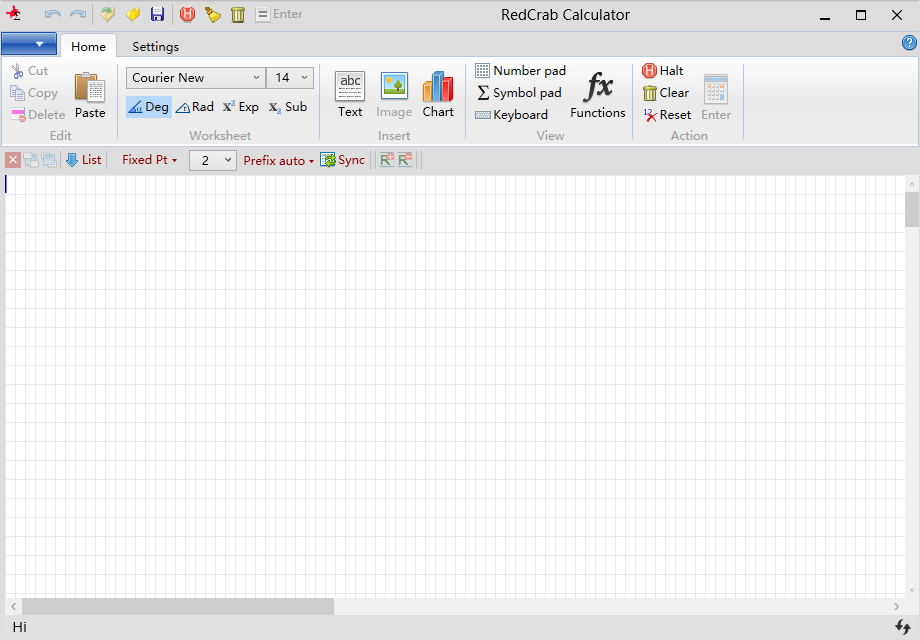Open the Symbol pad
The width and height of the screenshot is (920, 640).
point(518,93)
